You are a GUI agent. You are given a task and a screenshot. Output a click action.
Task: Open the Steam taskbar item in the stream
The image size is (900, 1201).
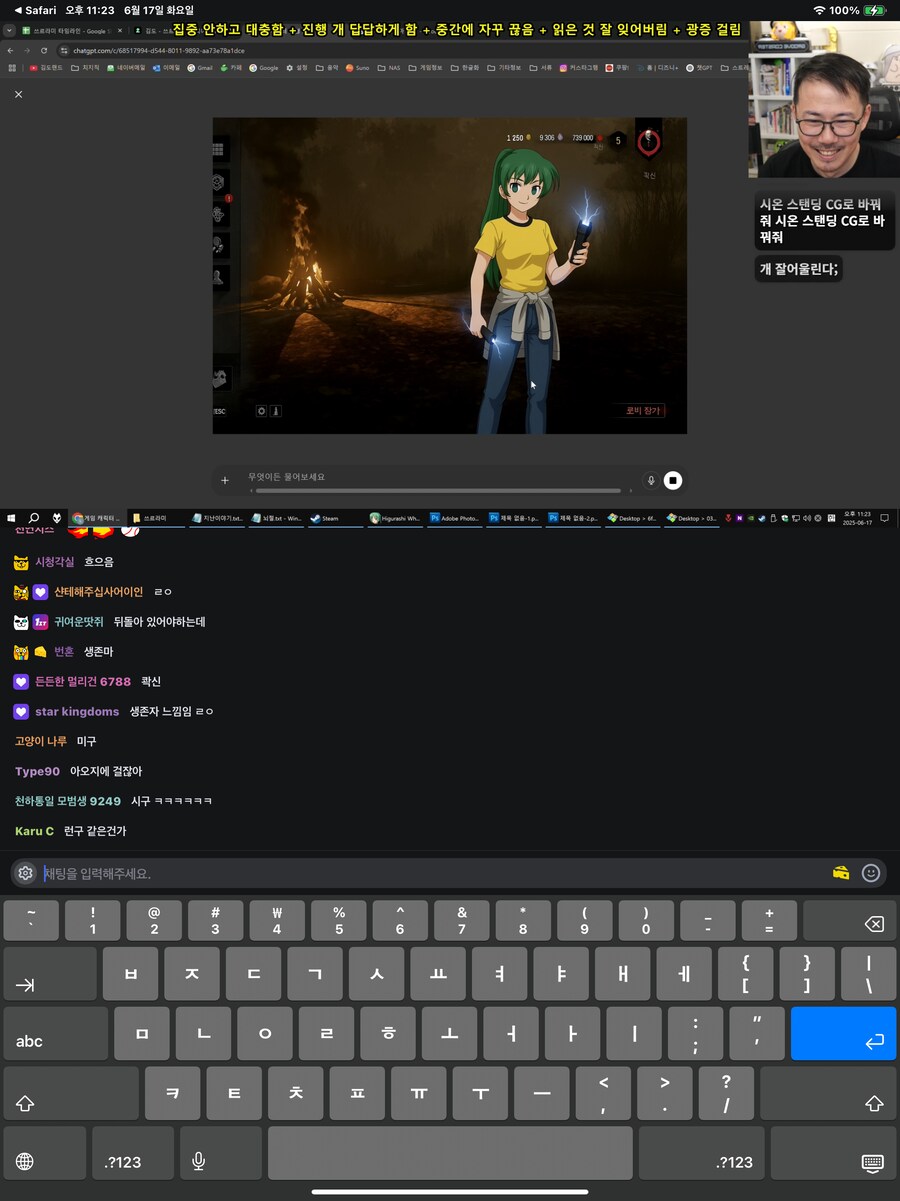335,518
